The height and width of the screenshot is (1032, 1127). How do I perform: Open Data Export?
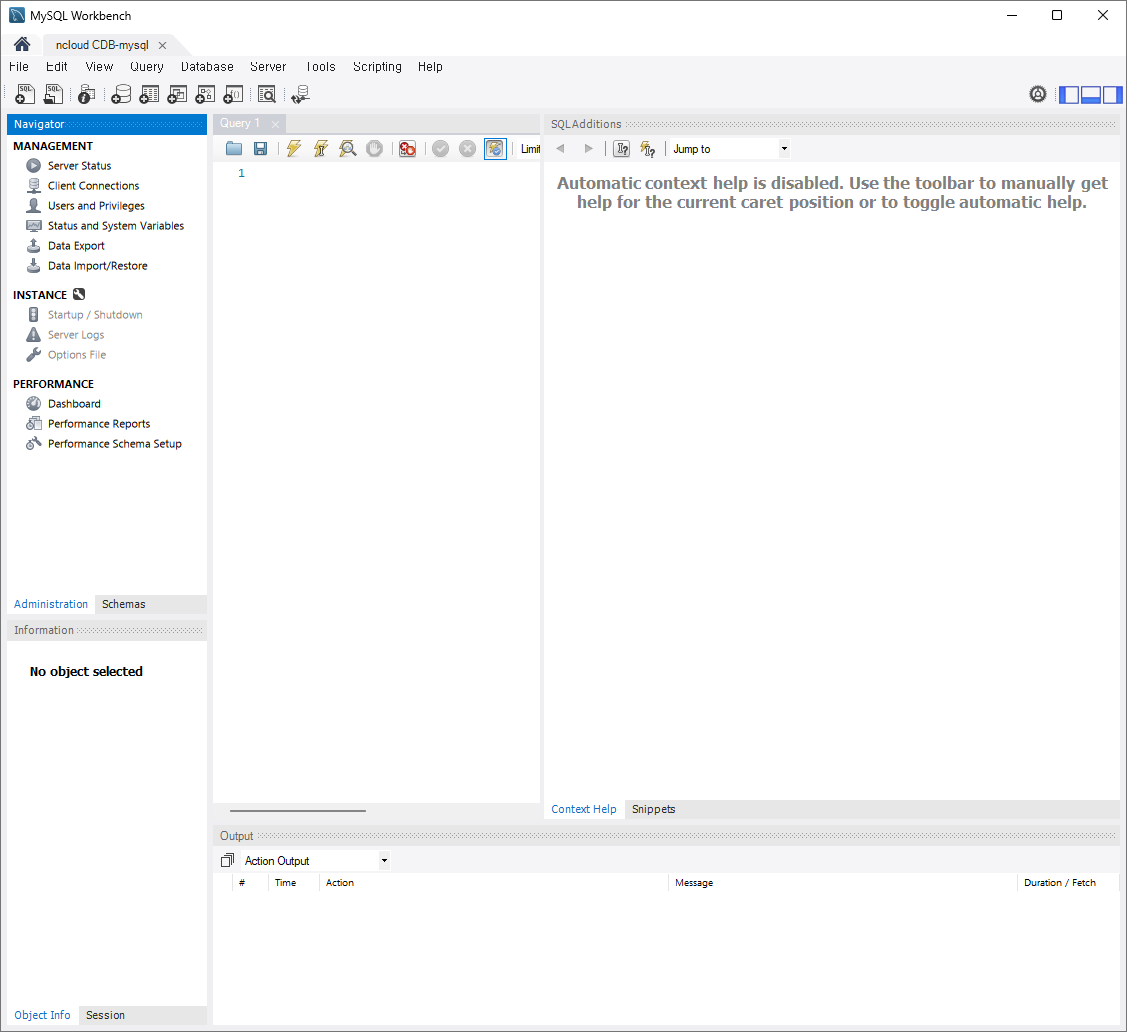(x=76, y=246)
